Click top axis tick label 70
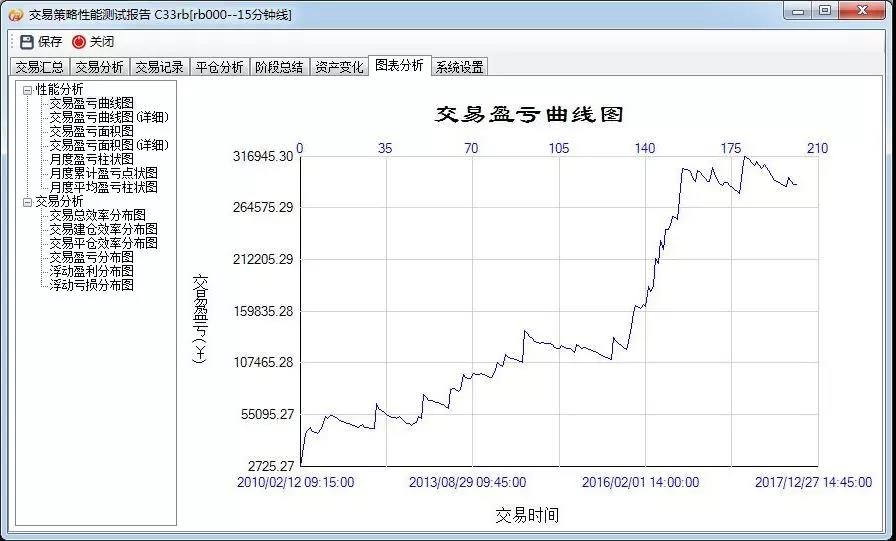This screenshot has width=896, height=541. click(471, 149)
